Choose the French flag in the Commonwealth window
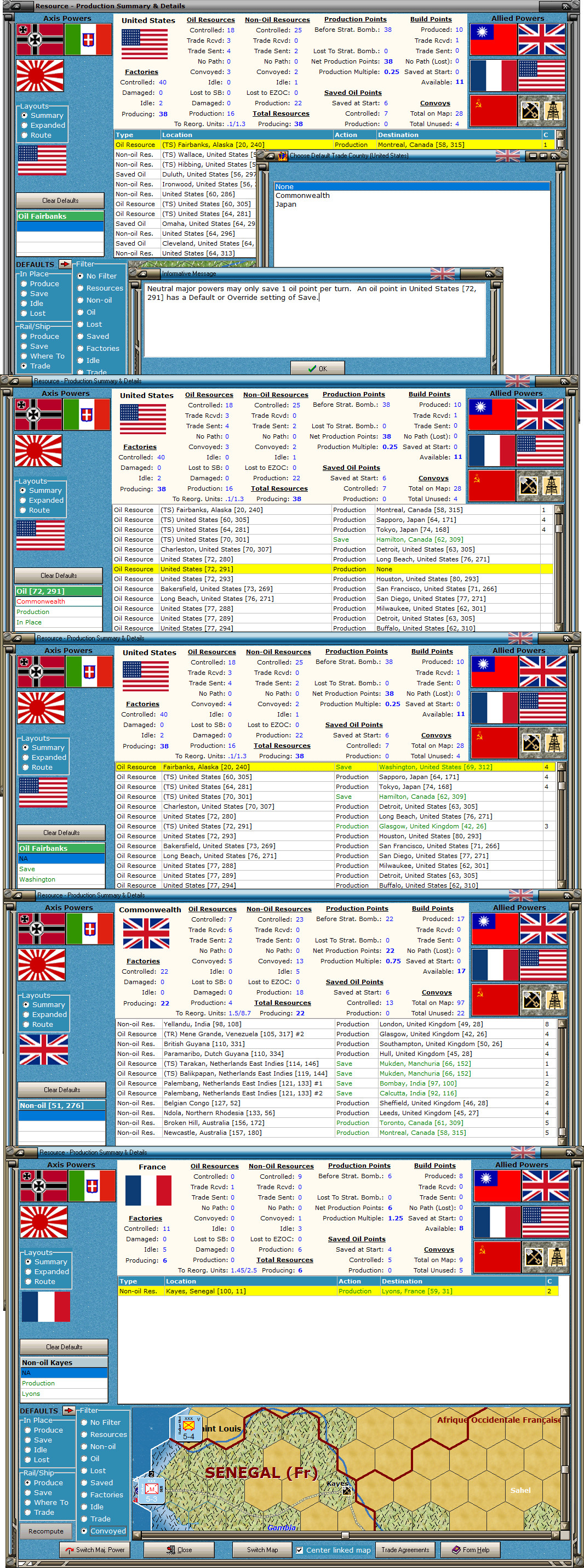Image resolution: width=584 pixels, height=1568 pixels. click(495, 965)
